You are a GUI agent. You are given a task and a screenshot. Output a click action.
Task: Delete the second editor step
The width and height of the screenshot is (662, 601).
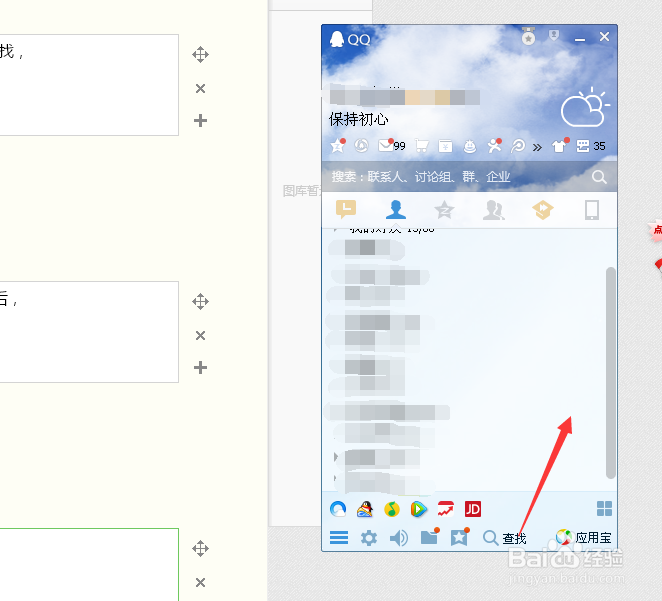200,336
